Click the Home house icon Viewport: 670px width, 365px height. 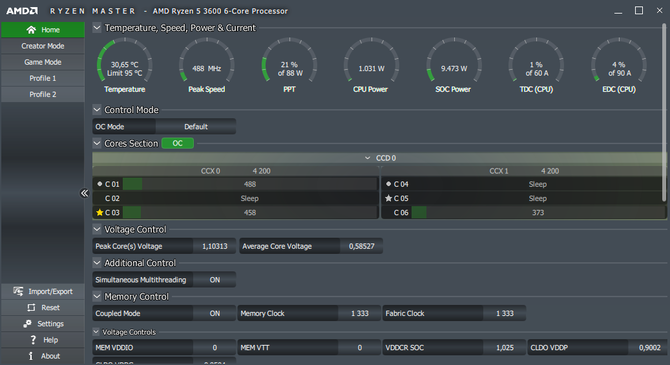click(31, 29)
